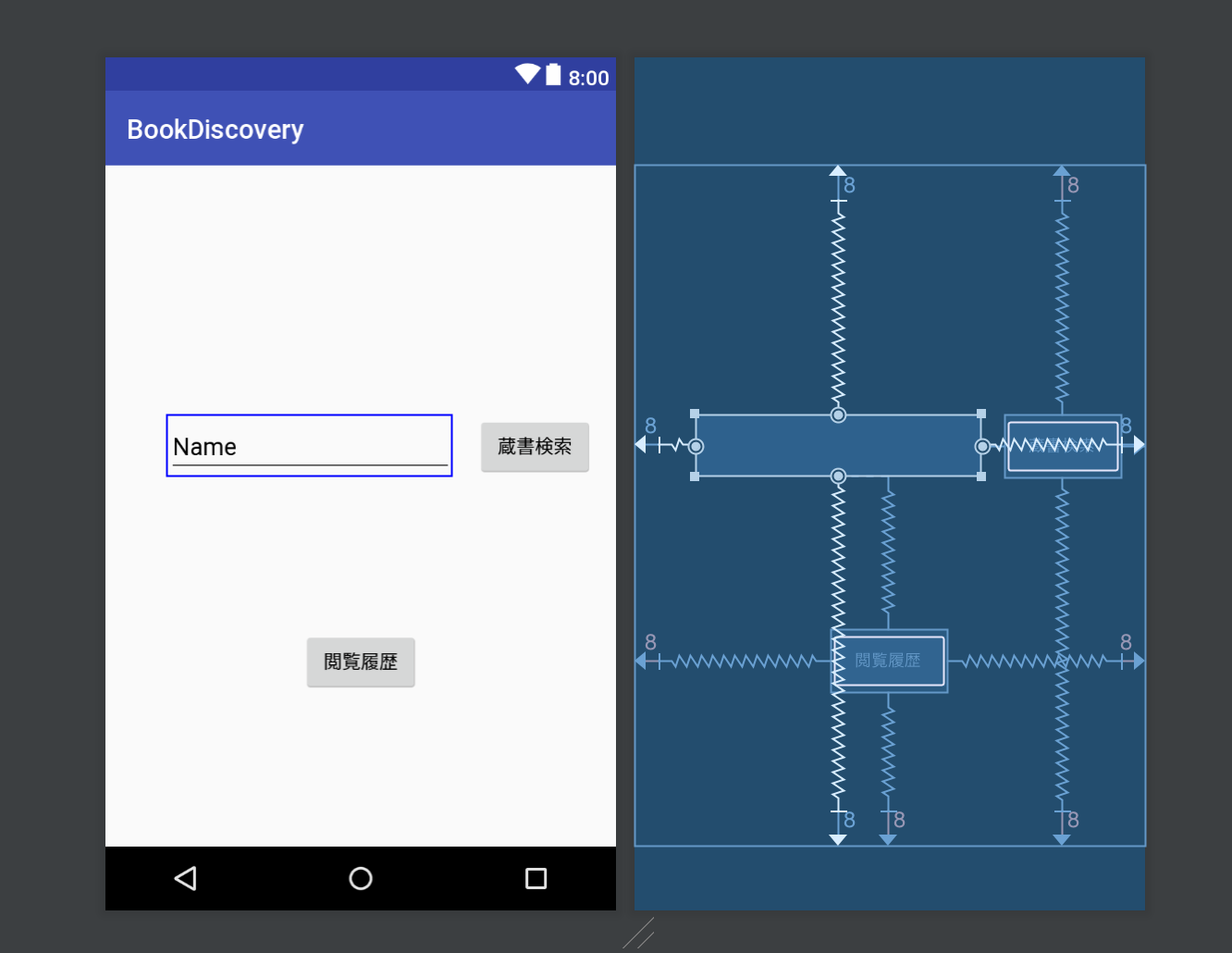
Task: Click the right constraint anchor of EditText
Action: coord(982,446)
